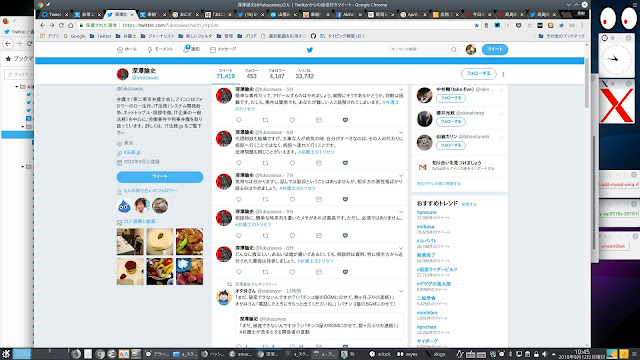Click the search magnifier in the Twitter header
Screen dimensions: 640x360
click(x=453, y=49)
